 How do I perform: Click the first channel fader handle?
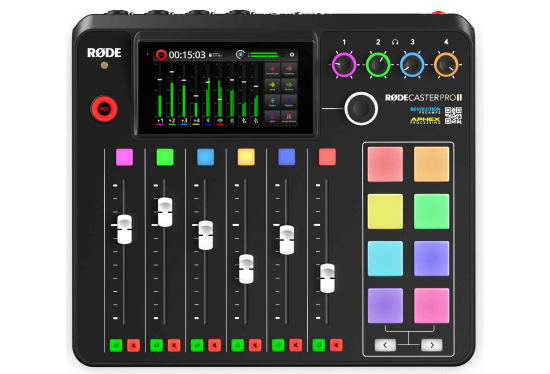coord(124,229)
